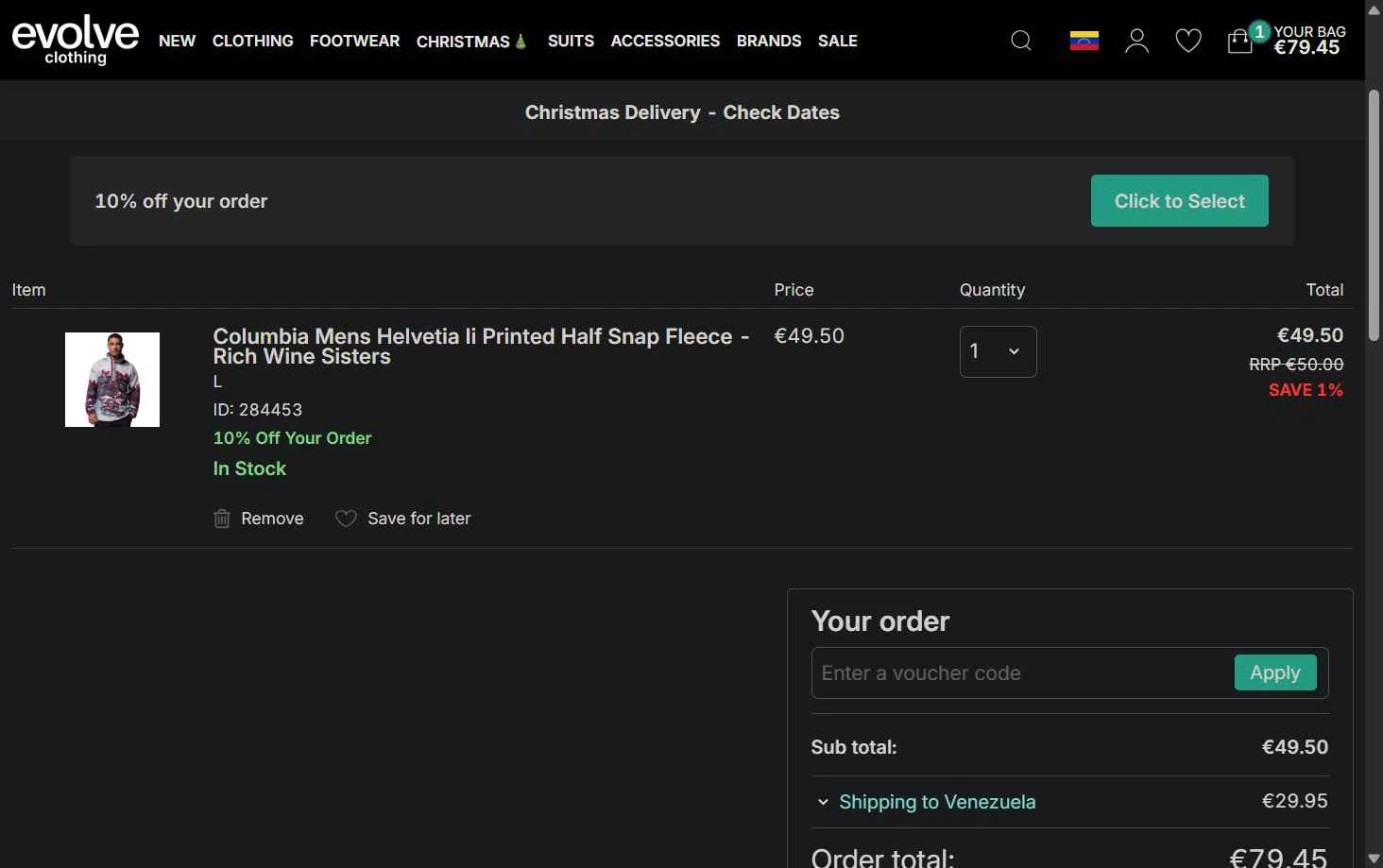Click the Remove text link
The width and height of the screenshot is (1383, 868).
(272, 519)
